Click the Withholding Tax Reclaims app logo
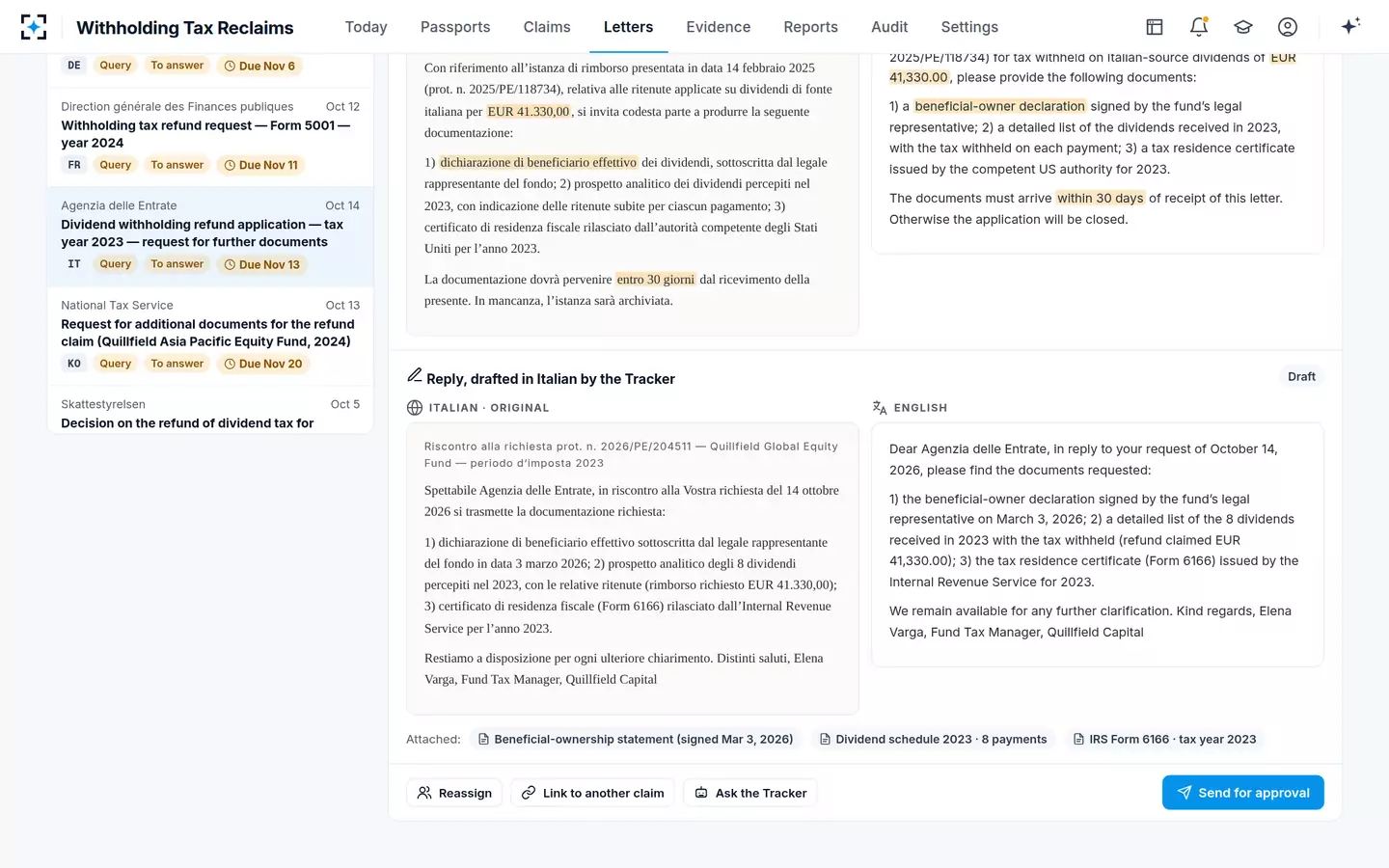 click(x=34, y=27)
